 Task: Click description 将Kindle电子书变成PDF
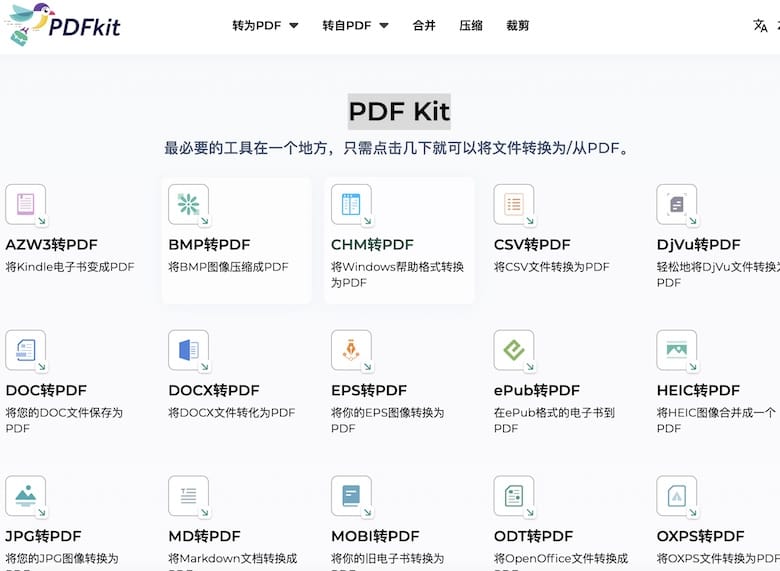tap(70, 267)
